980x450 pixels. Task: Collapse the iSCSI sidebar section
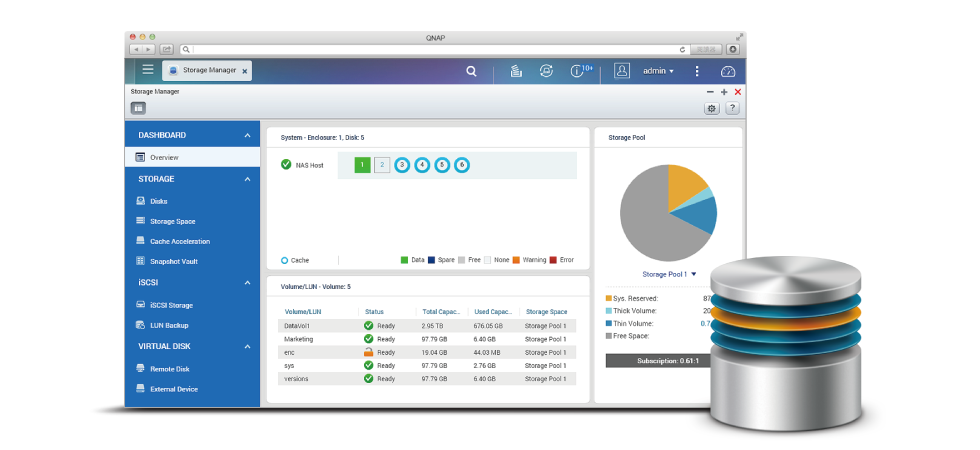247,283
